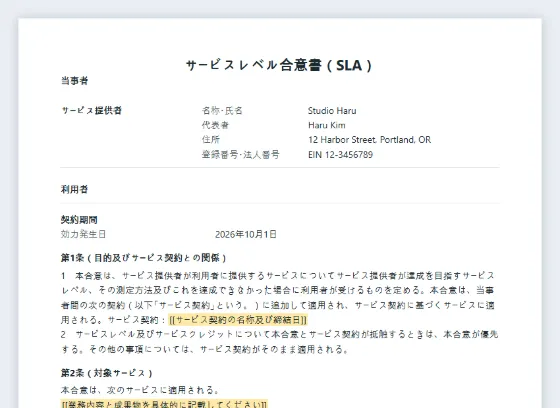
Task: Select the address 12 Harbor Street, Portland, OR
Action: pyautogui.click(x=370, y=140)
